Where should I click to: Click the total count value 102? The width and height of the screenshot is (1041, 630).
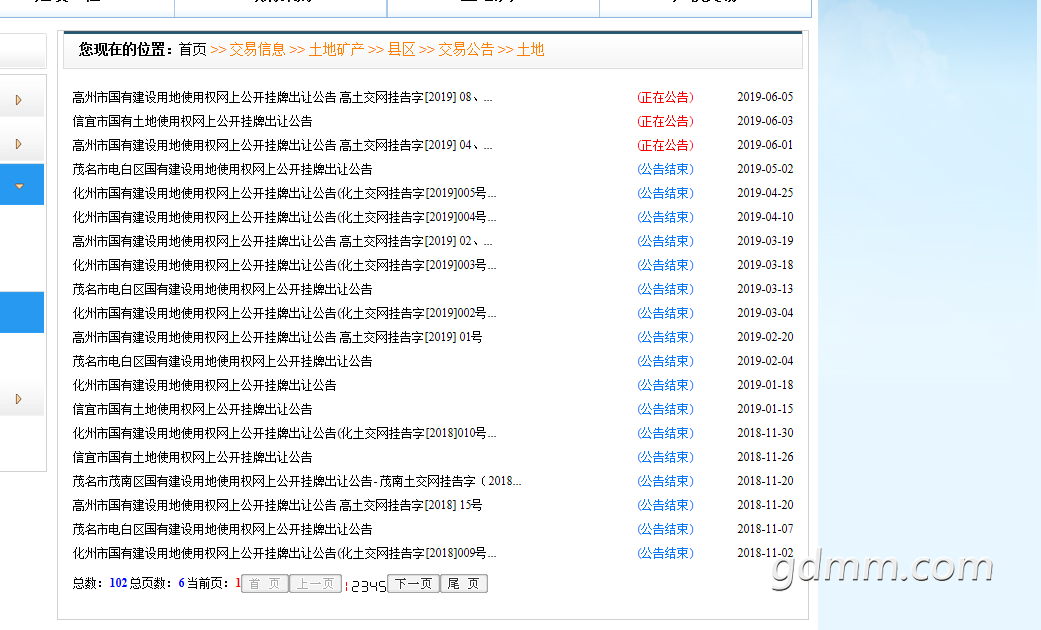pos(118,583)
